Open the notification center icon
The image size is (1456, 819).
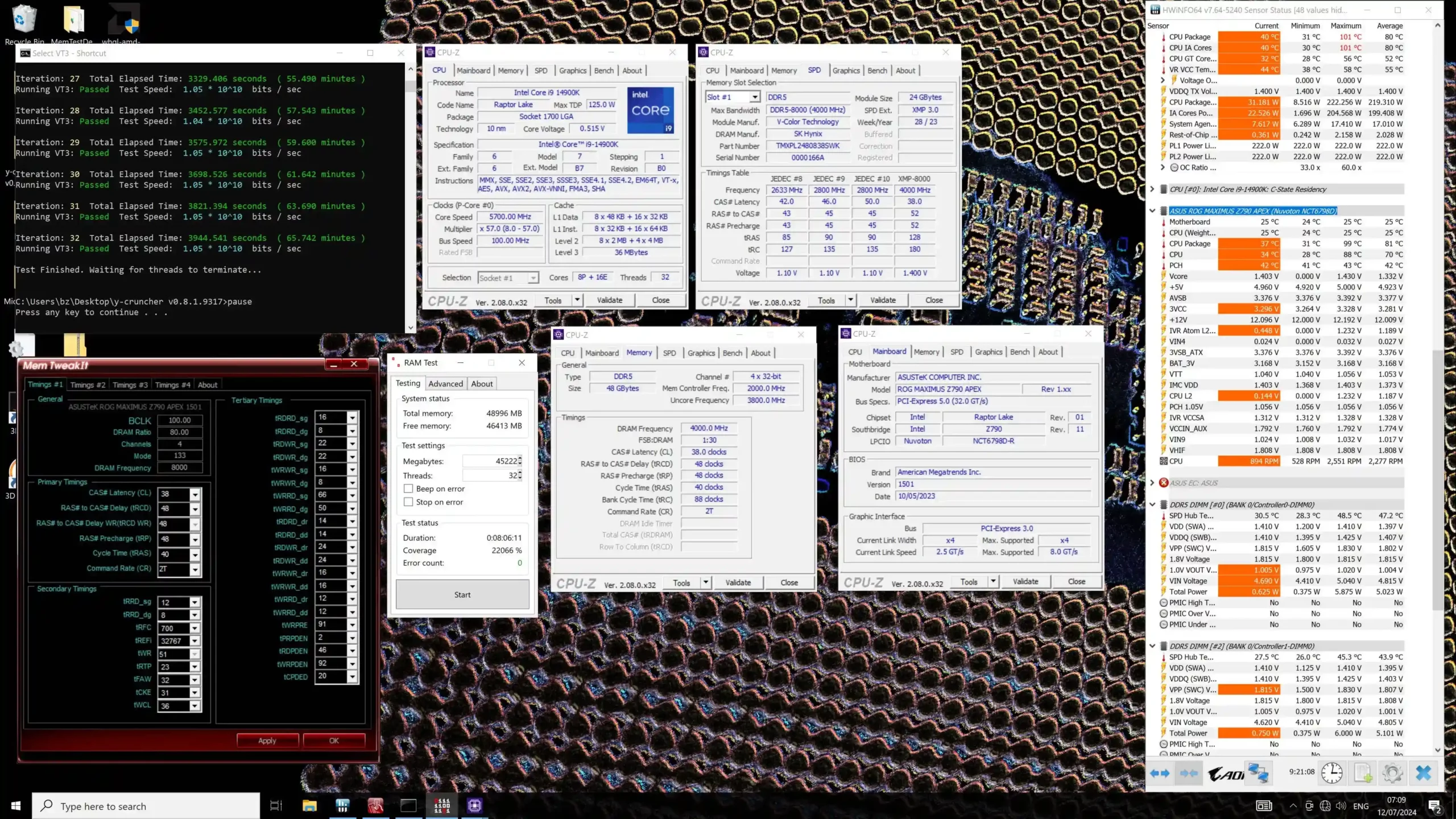coord(1434,806)
